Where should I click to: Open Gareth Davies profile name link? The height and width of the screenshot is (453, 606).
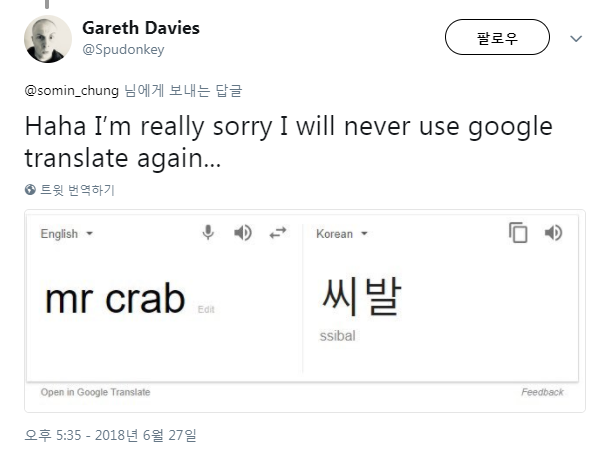tap(141, 28)
